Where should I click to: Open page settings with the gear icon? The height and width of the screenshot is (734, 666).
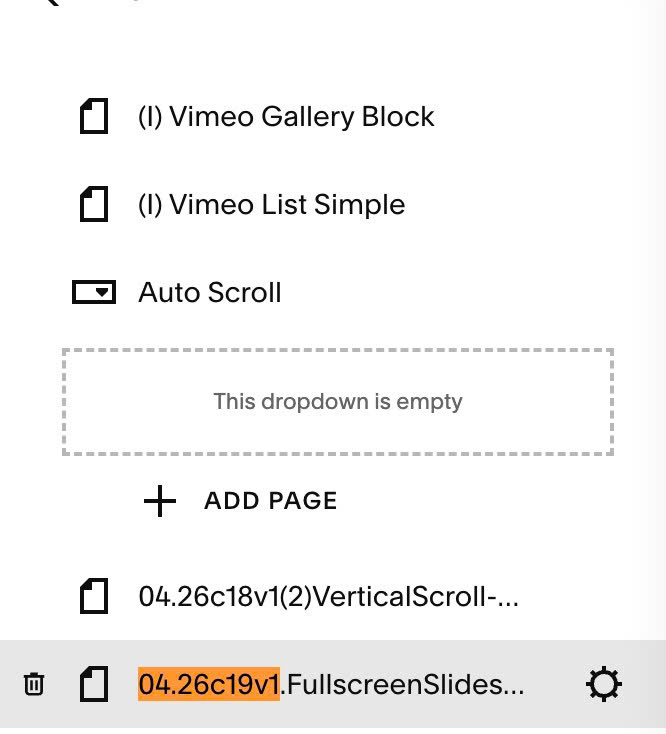[604, 685]
